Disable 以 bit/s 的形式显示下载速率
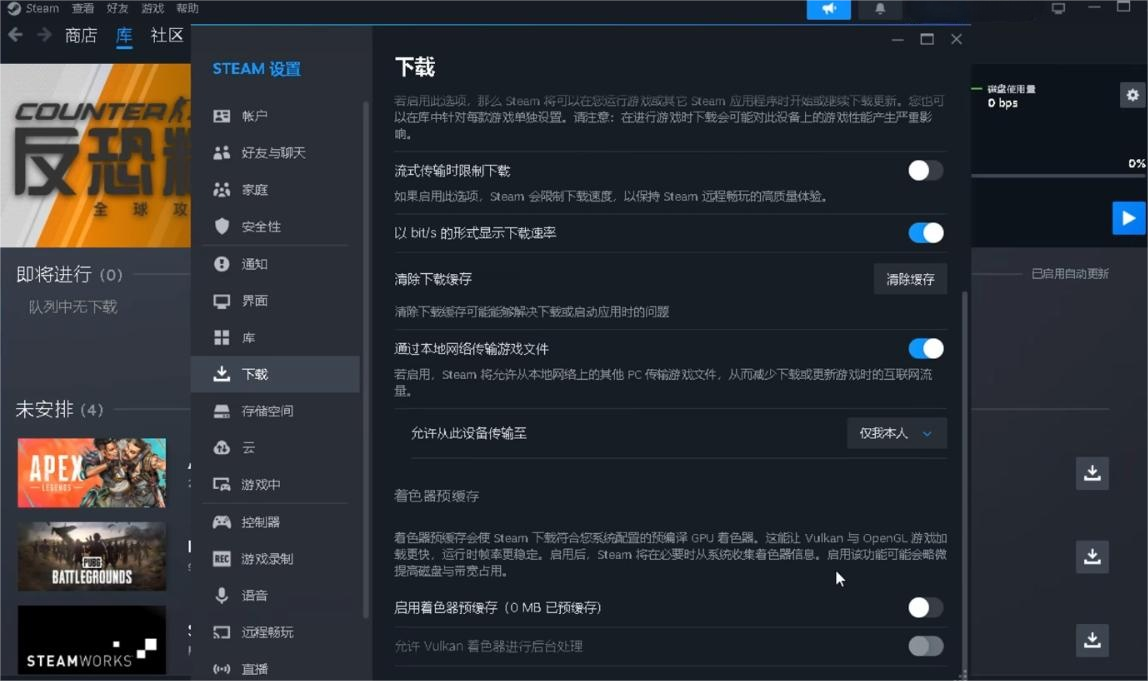The width and height of the screenshot is (1148, 681). click(x=925, y=232)
